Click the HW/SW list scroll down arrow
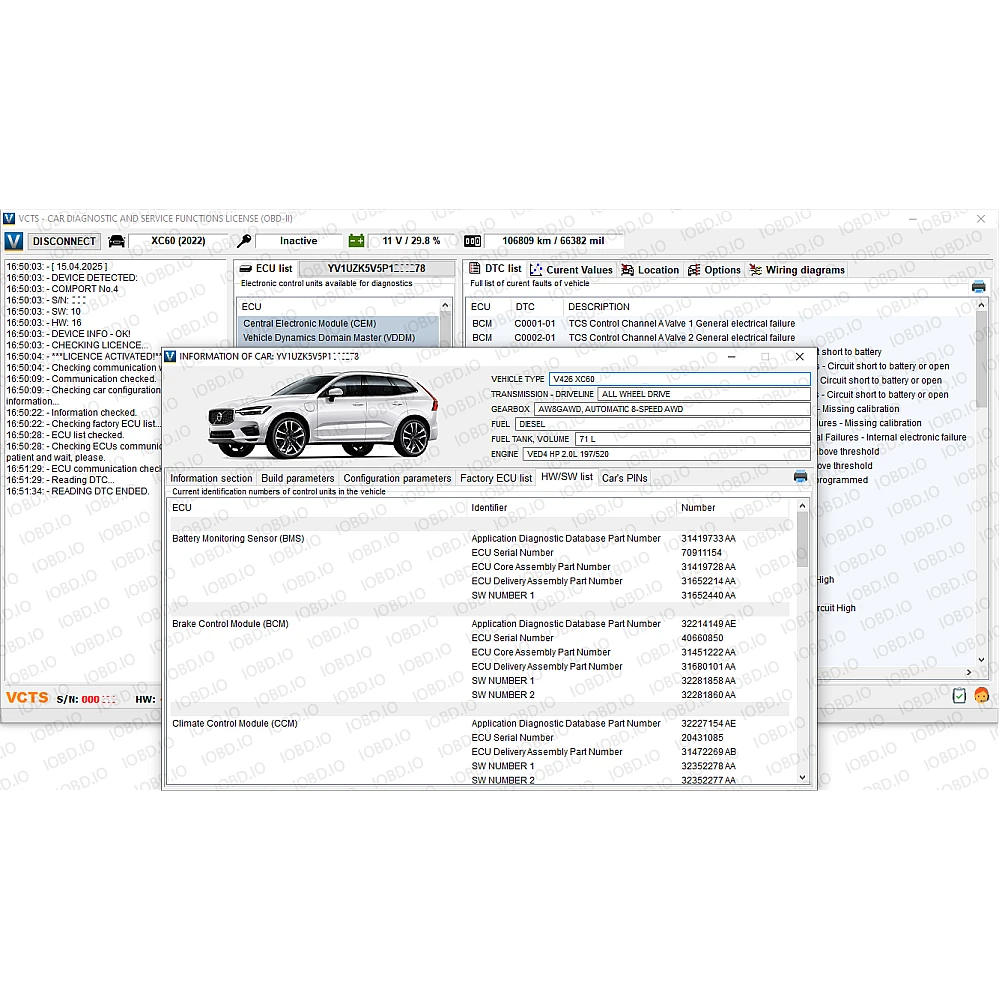 [802, 777]
